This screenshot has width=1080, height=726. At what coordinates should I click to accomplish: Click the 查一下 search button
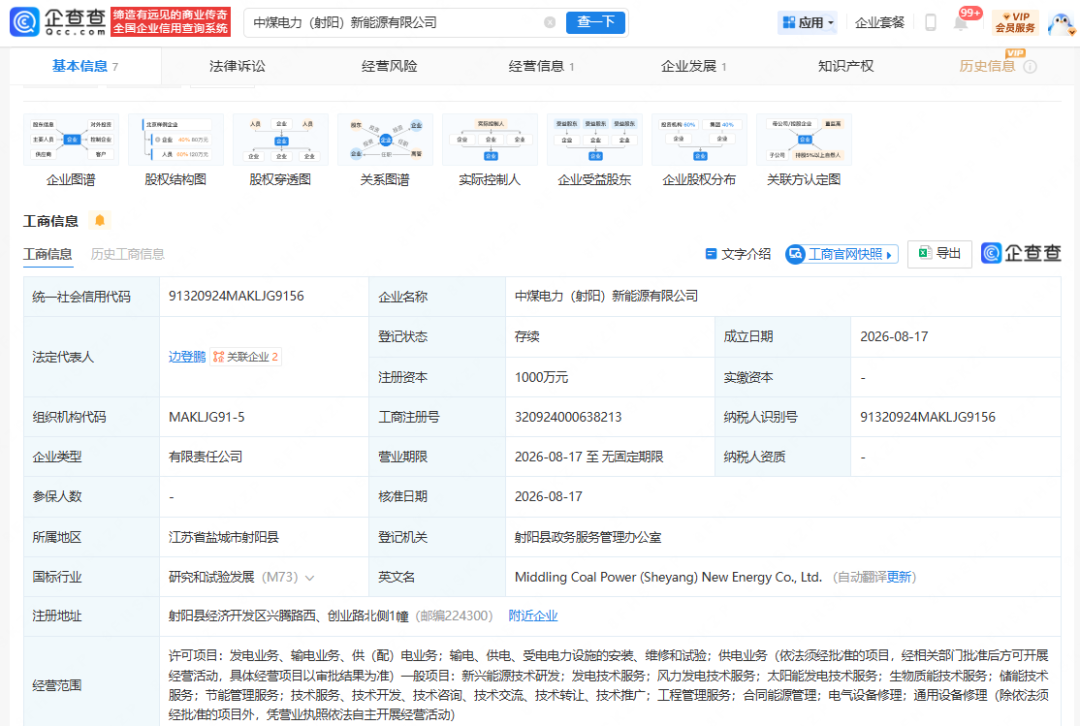596,22
